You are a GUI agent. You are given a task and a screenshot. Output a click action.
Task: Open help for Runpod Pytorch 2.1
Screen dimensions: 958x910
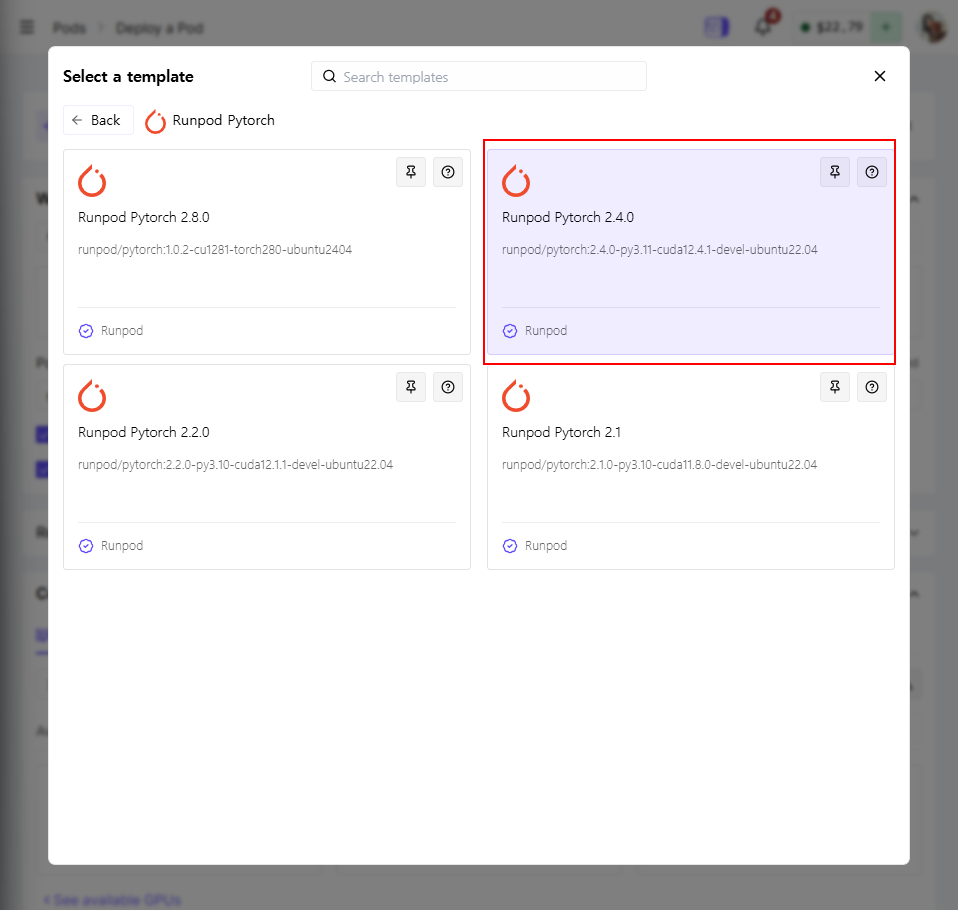872,387
